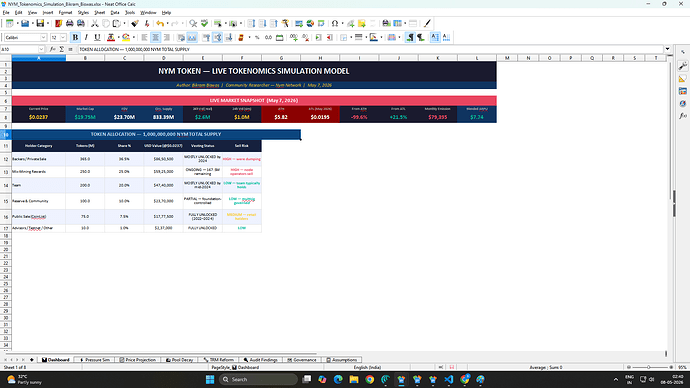The image size is (690, 388).
Task: Click the AutoFilter funnel icon
Action: click(x=285, y=23)
